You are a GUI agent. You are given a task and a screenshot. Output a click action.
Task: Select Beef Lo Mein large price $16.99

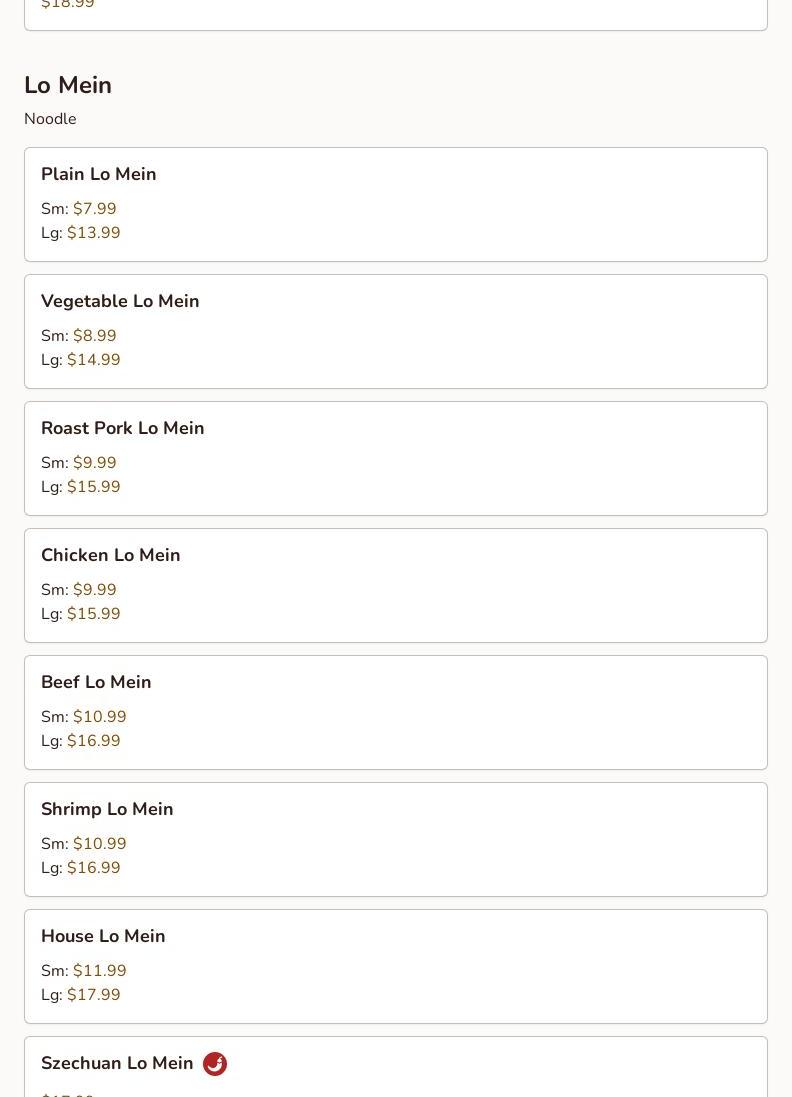(93, 741)
